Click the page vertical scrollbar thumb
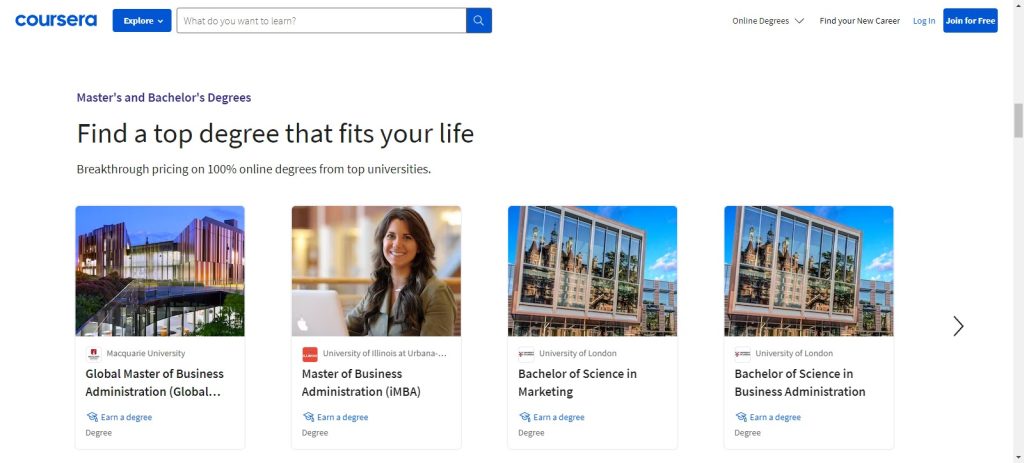Viewport: 1024px width, 463px height. coord(1018,119)
